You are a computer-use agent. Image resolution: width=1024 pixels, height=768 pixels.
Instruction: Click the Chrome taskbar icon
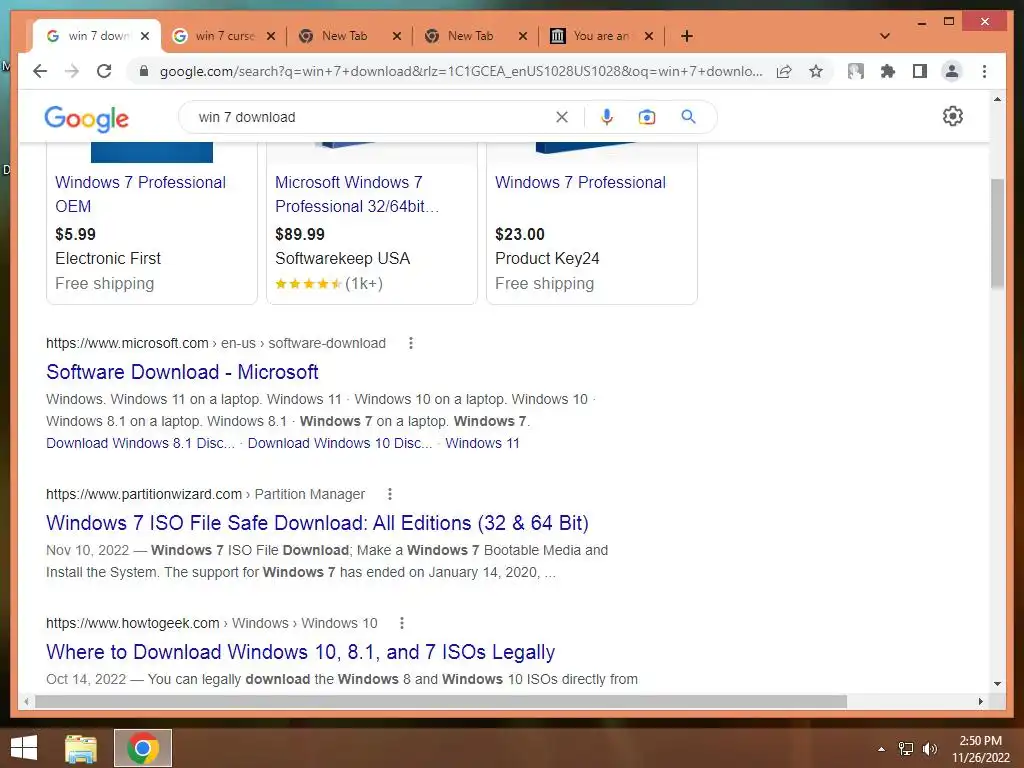143,748
